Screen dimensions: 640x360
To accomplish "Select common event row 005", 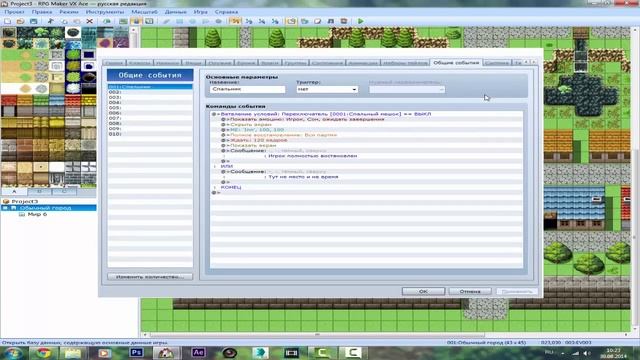I will (x=150, y=108).
